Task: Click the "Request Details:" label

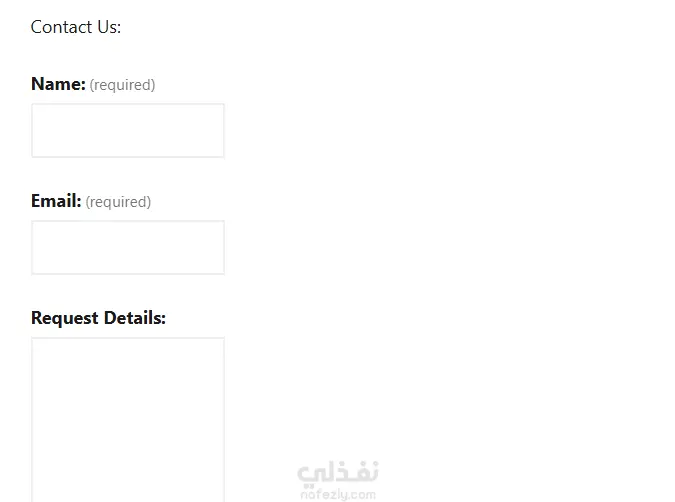Action: tap(98, 318)
